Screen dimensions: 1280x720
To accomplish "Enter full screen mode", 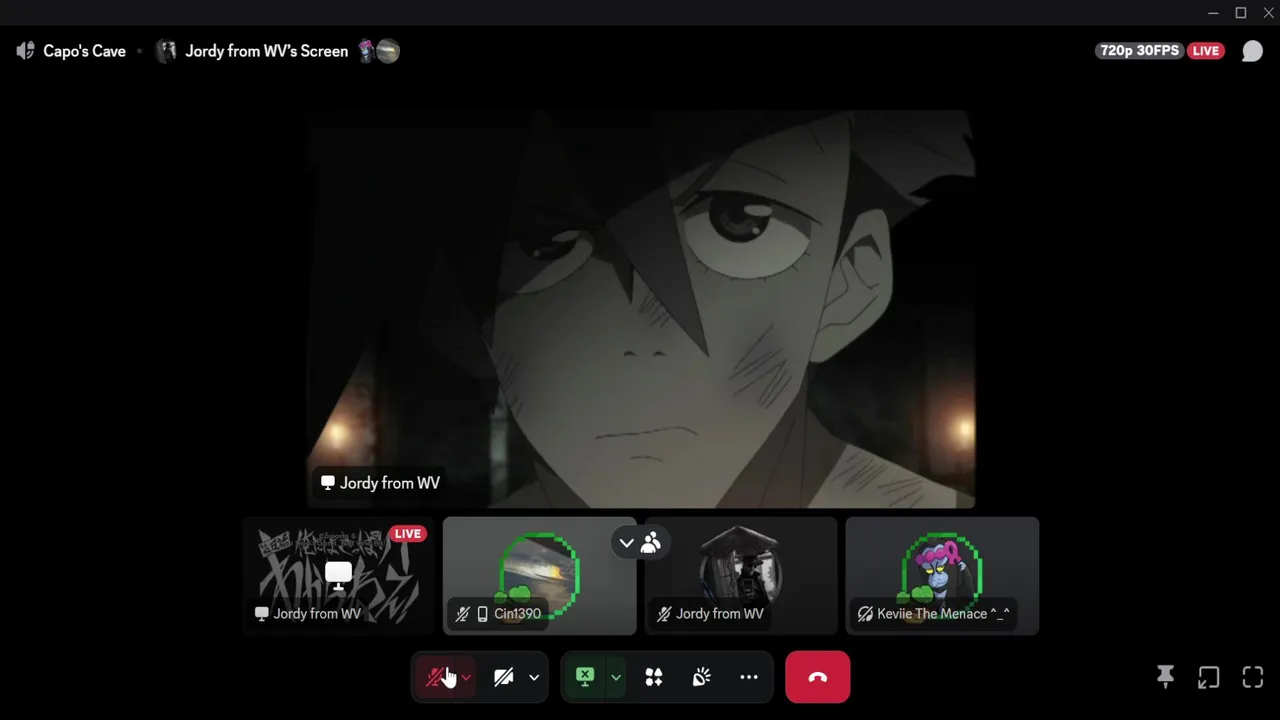I will point(1253,677).
